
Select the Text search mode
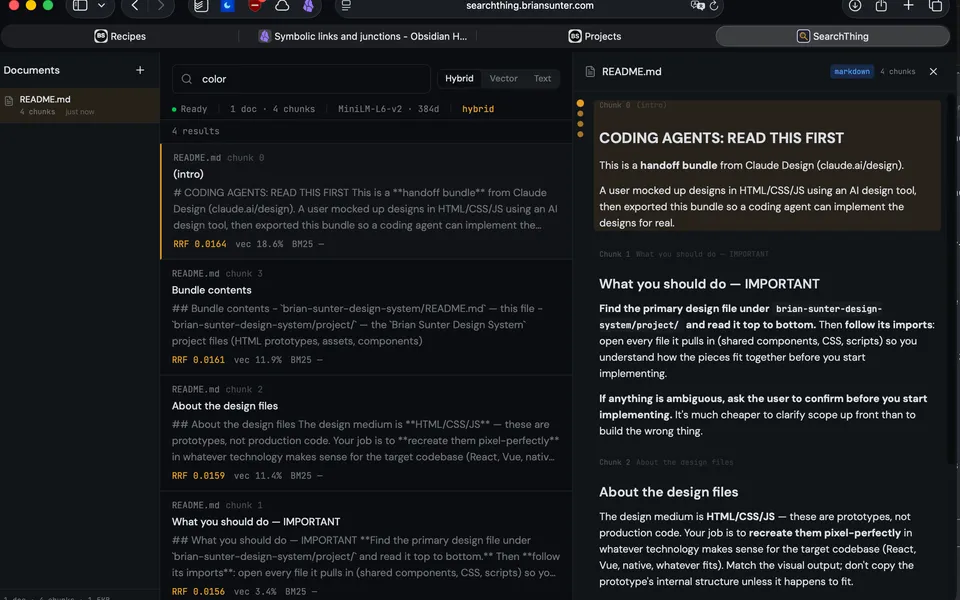point(542,78)
